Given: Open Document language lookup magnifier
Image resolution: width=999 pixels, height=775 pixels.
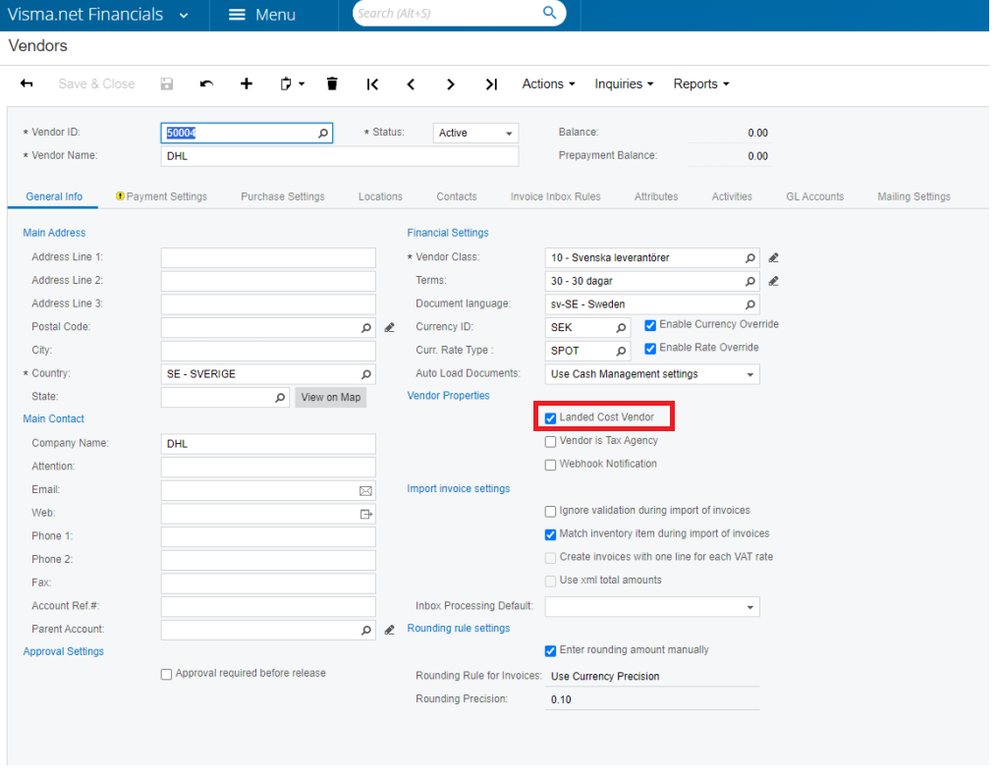Looking at the screenshot, I should point(751,304).
